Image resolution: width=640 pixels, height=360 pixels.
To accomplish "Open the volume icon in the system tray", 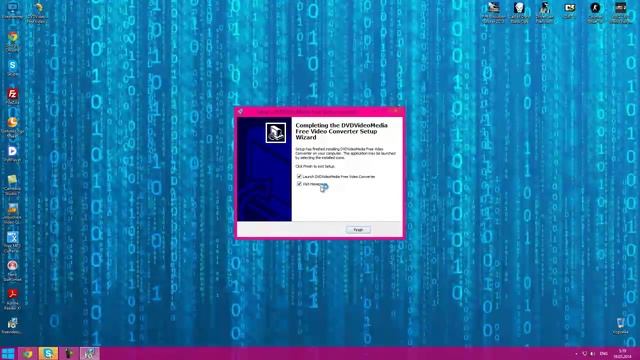I will tap(592, 353).
